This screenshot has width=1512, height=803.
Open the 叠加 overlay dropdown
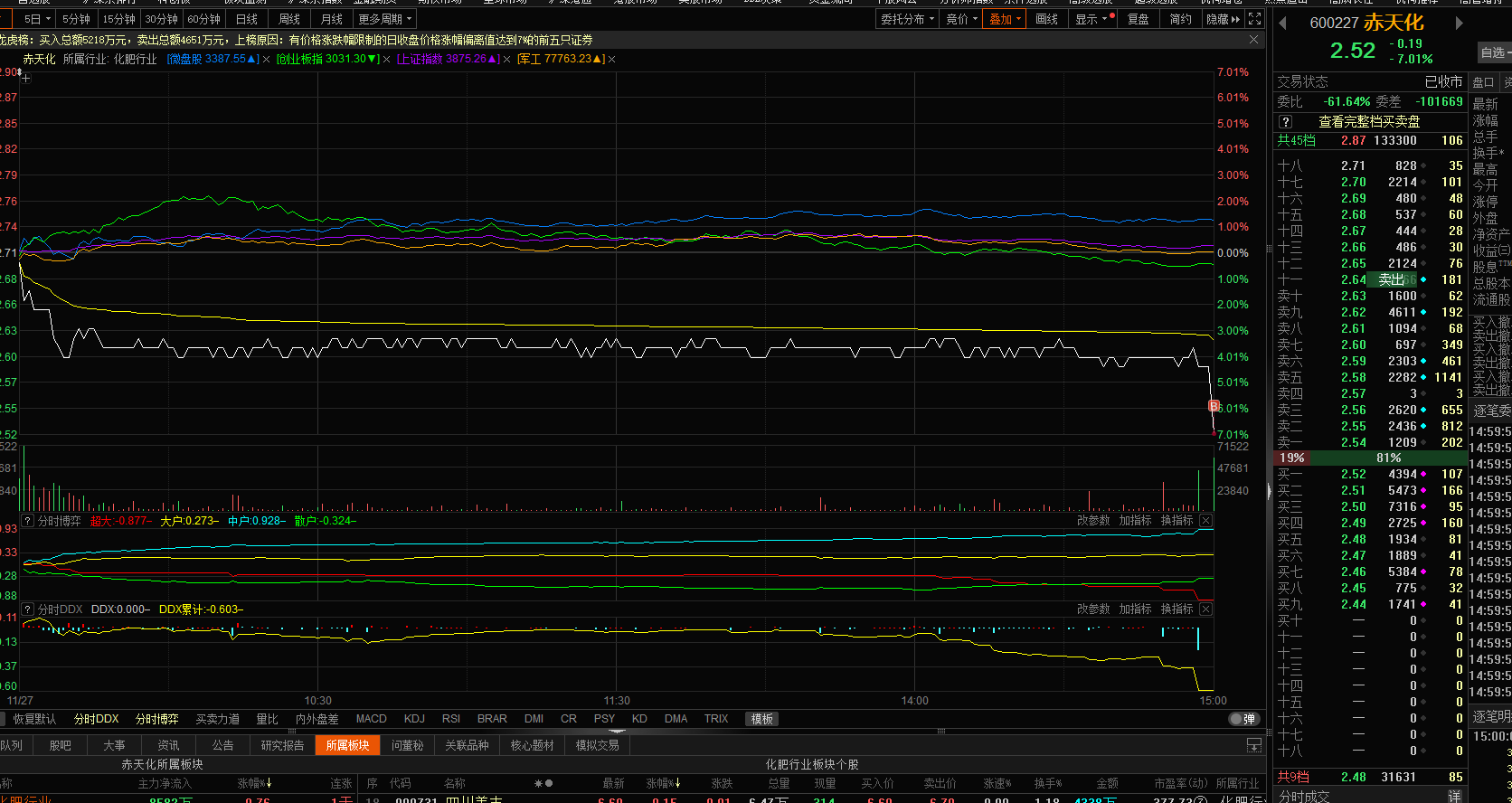tap(1005, 19)
